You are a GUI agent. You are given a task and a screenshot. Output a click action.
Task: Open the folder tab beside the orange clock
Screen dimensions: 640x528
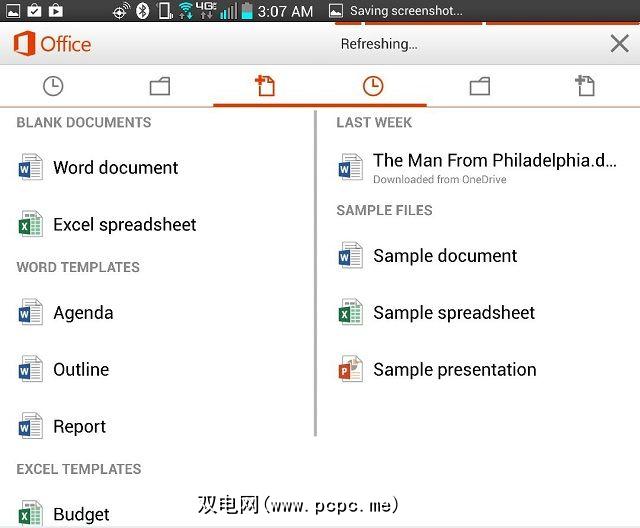(x=480, y=86)
